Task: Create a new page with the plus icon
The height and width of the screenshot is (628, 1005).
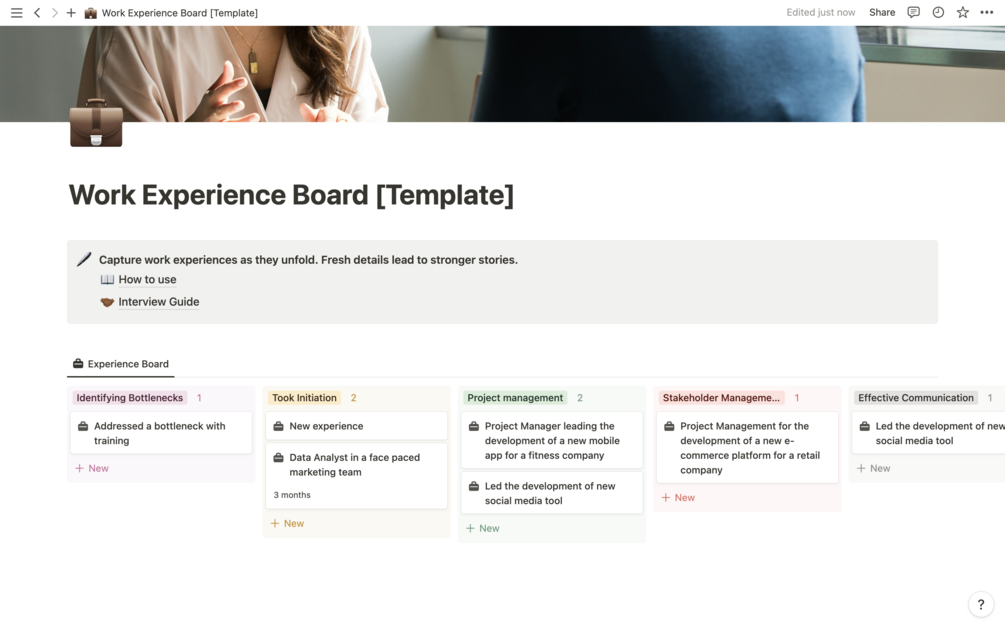Action: coord(70,13)
